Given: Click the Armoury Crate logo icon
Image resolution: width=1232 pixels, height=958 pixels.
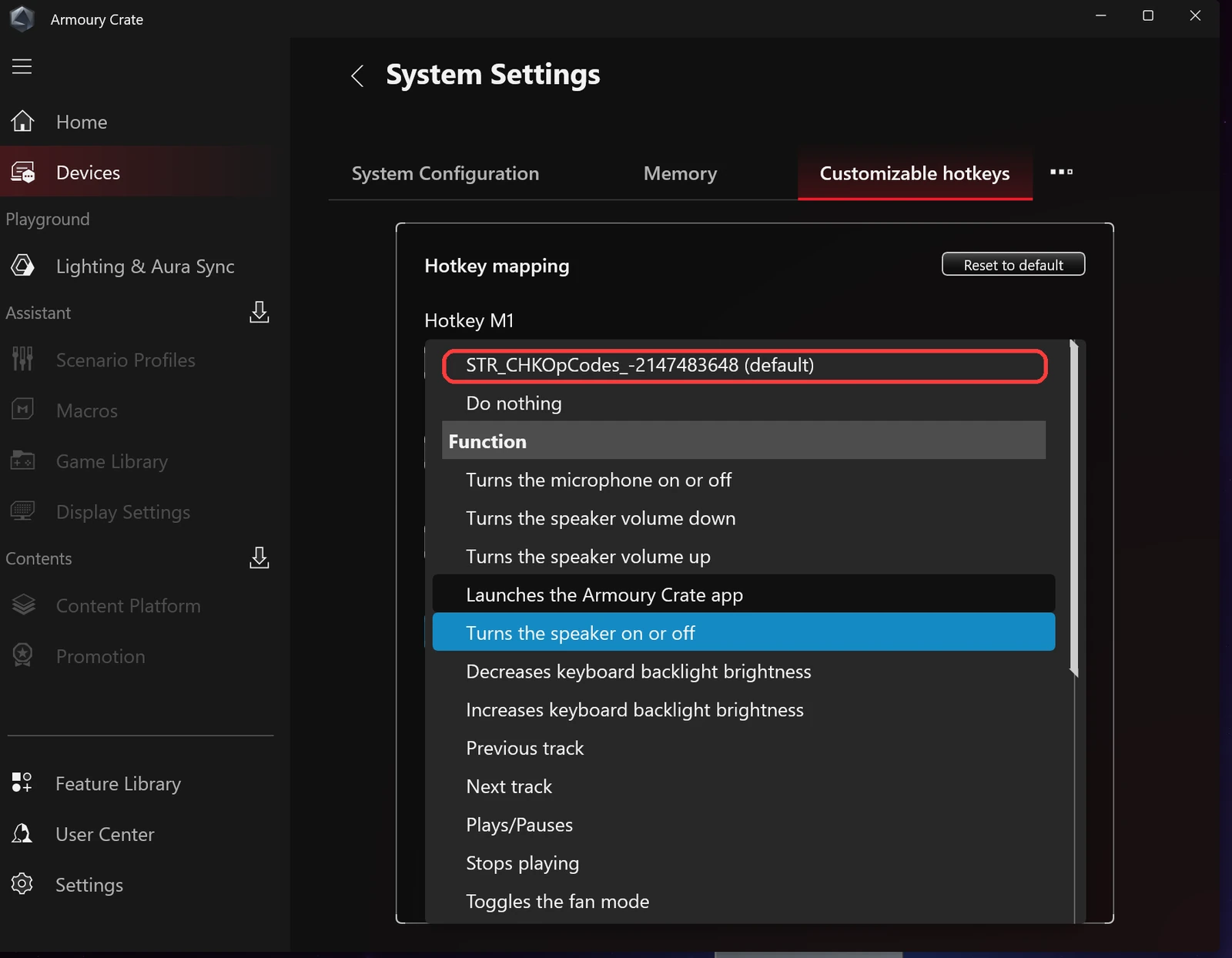Looking at the screenshot, I should click(22, 18).
